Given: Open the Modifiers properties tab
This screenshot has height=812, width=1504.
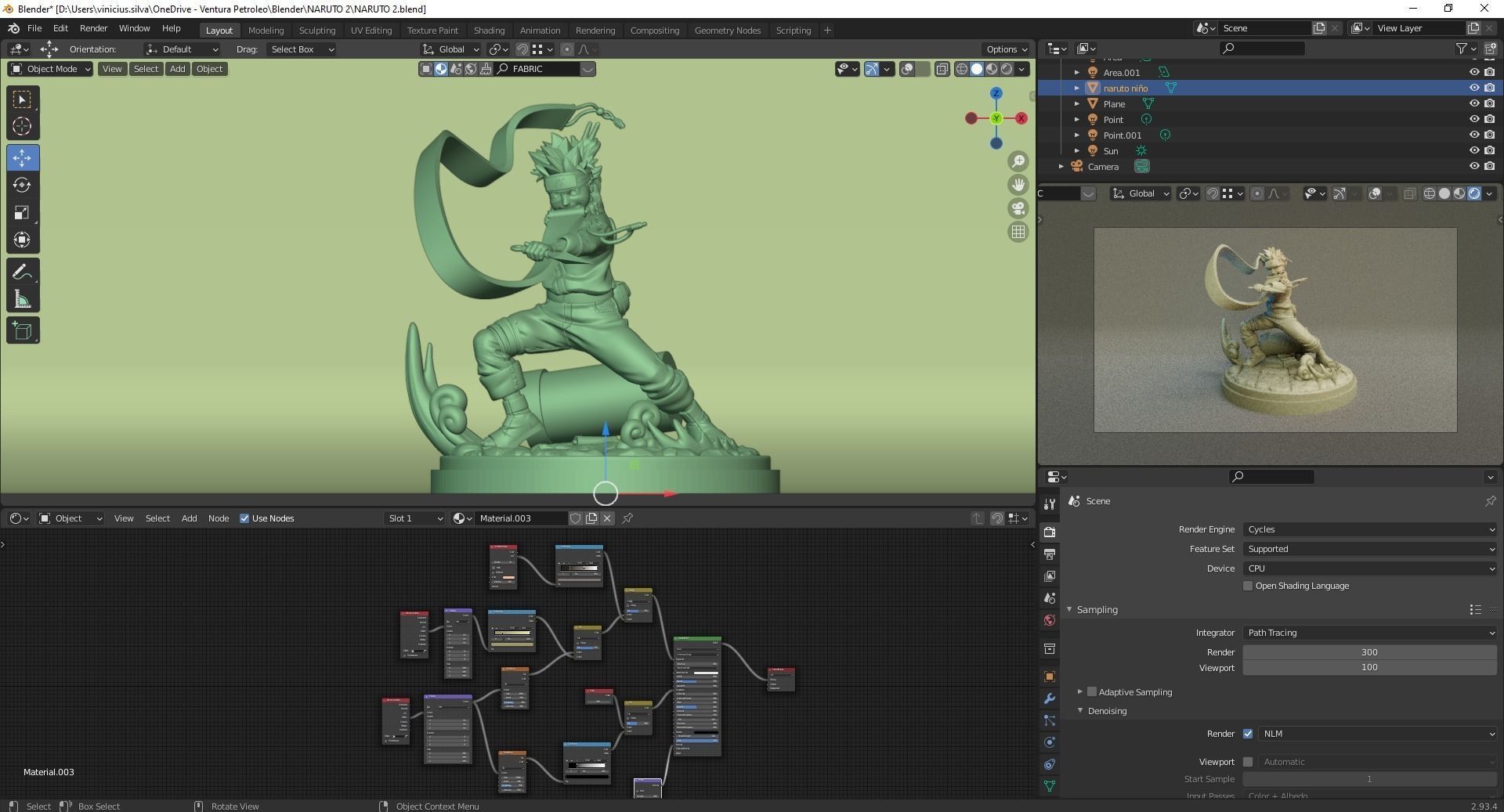Looking at the screenshot, I should [1050, 698].
